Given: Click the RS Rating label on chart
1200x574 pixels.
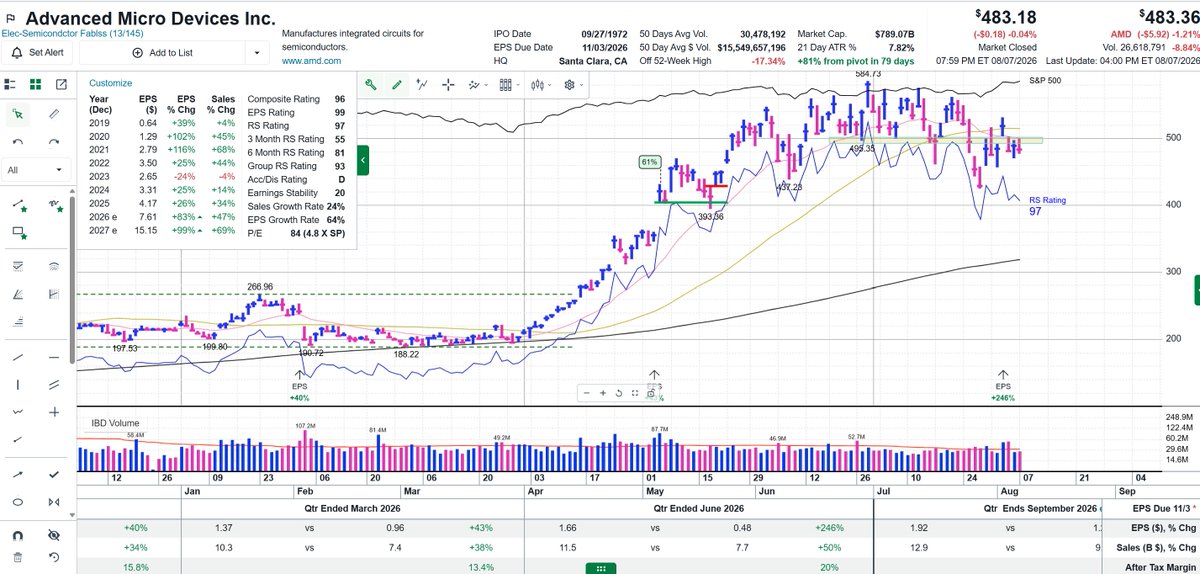Looking at the screenshot, I should point(1046,200).
